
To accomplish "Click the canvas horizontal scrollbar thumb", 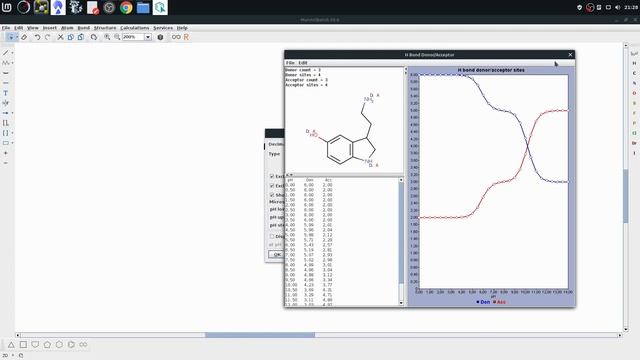I will 260,335.
